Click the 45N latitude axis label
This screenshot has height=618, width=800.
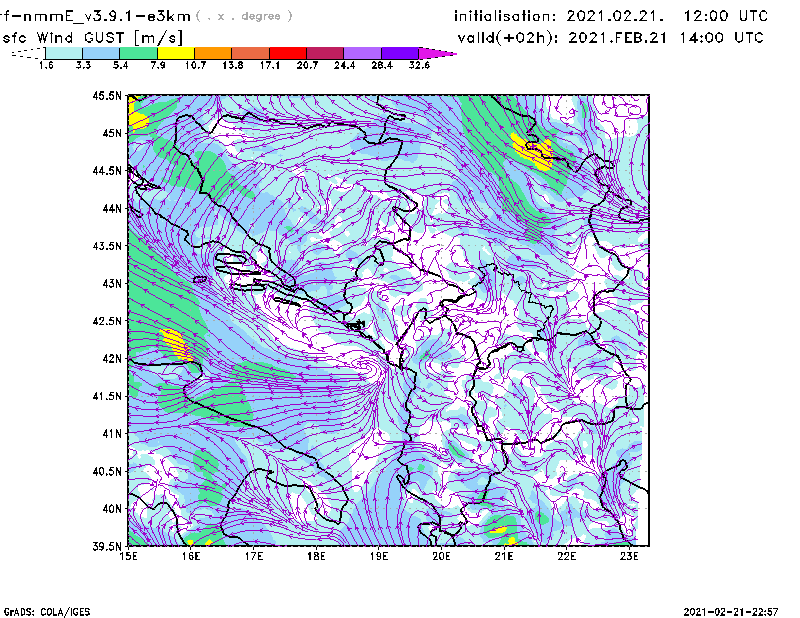(112, 133)
